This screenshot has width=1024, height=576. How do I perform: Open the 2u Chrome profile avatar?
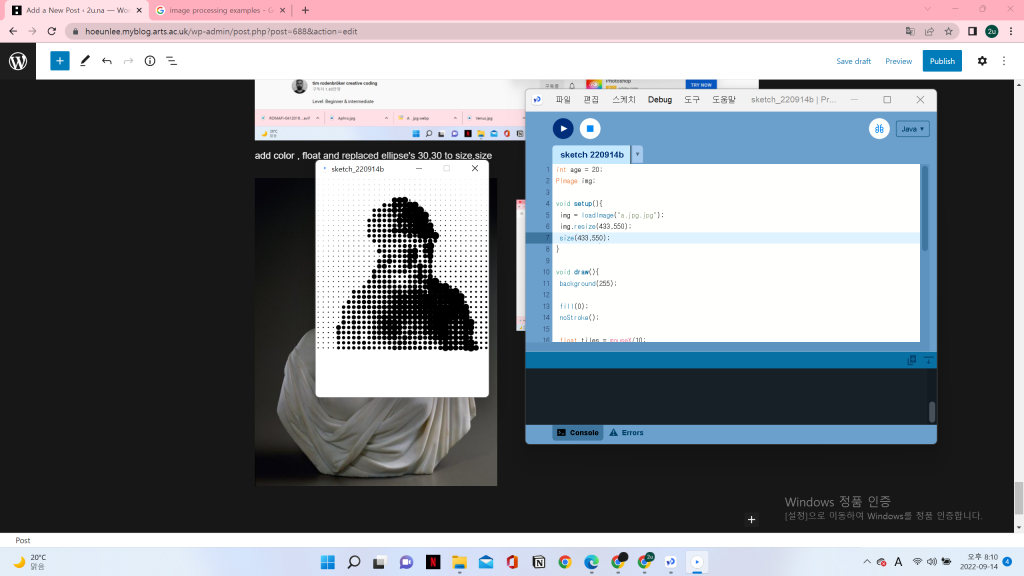coord(991,31)
